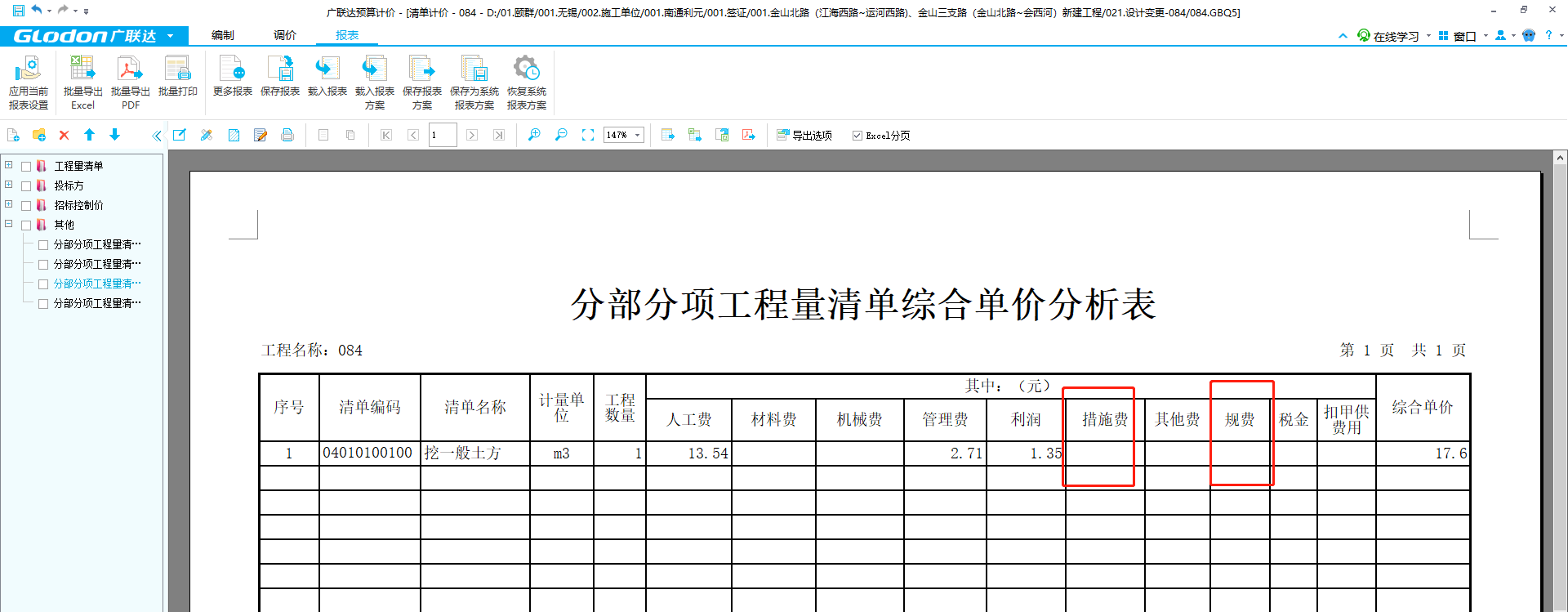Go to last page of preview
The width and height of the screenshot is (1568, 612).
tap(499, 135)
